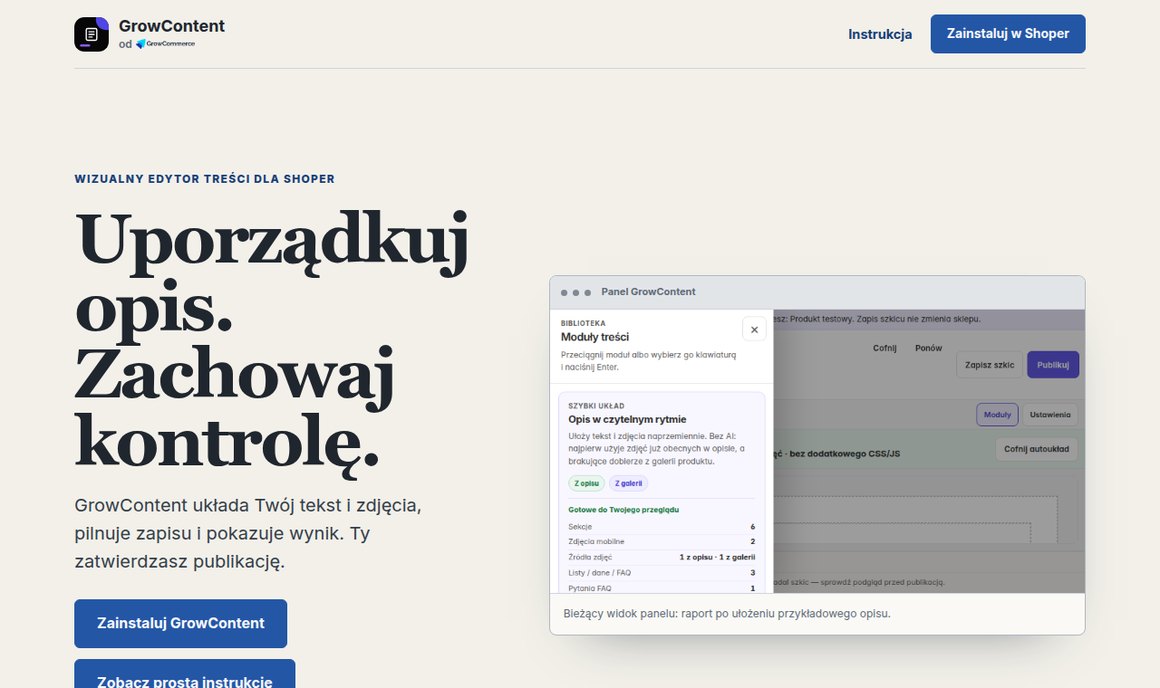Click the Publikuj button

1053,365
